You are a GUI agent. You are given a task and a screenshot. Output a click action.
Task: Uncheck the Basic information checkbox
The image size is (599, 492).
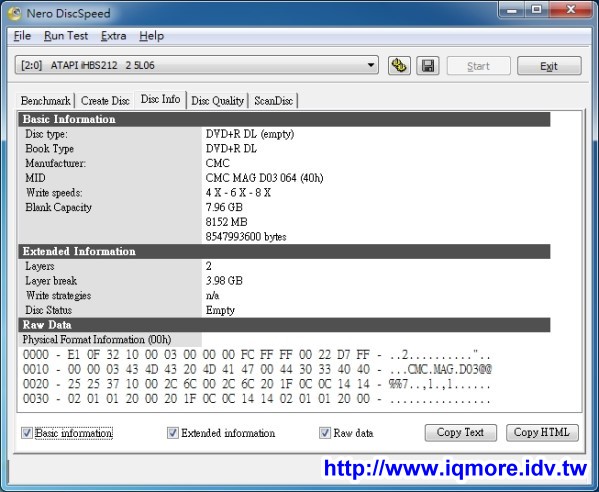(27, 433)
